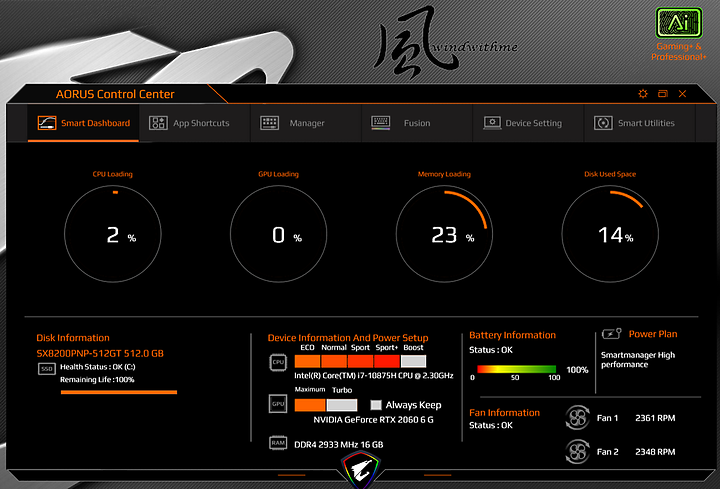Click the Disk Information heading

(x=73, y=338)
